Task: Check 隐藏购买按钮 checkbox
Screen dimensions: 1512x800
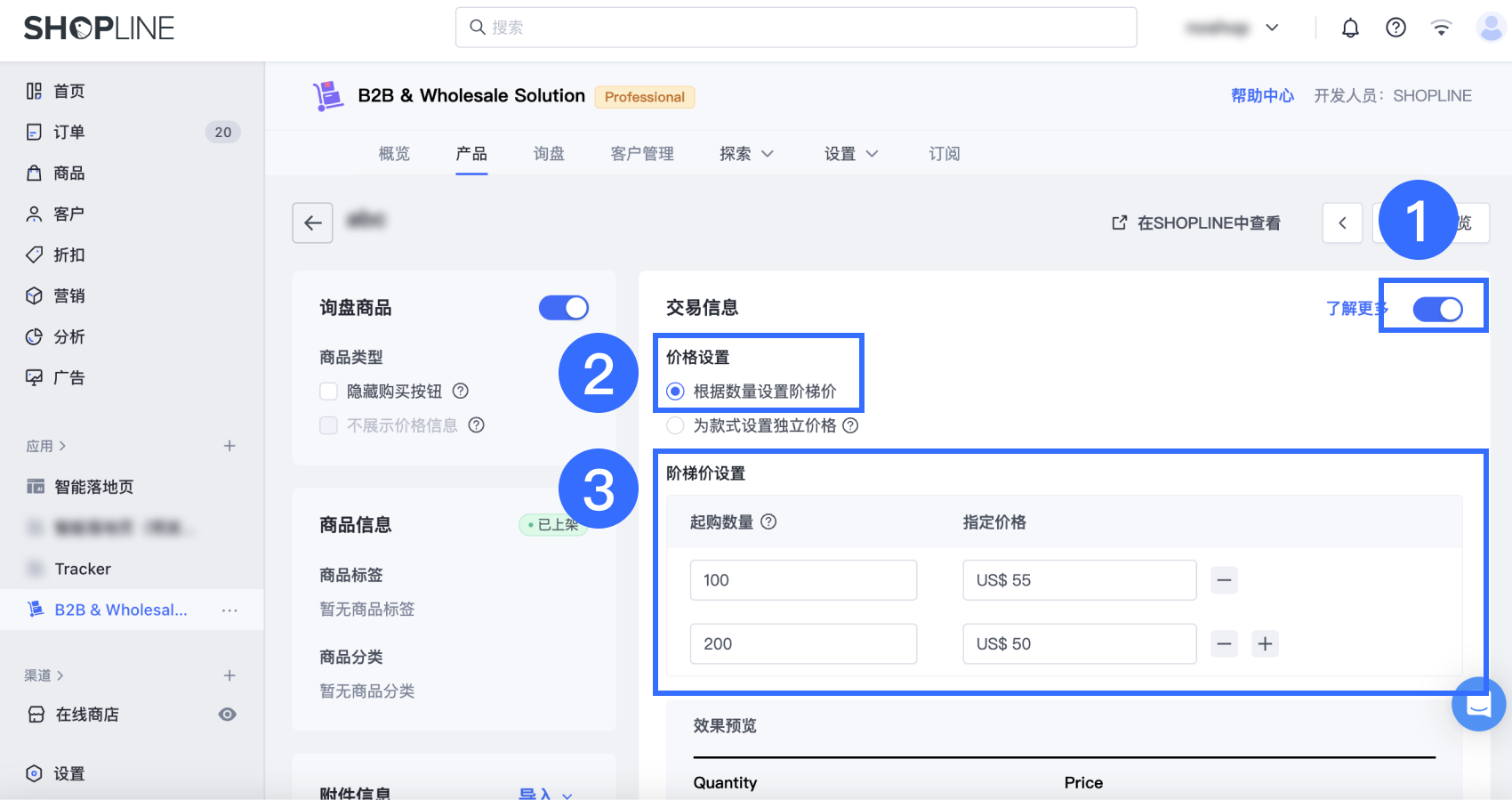Action: [x=329, y=392]
